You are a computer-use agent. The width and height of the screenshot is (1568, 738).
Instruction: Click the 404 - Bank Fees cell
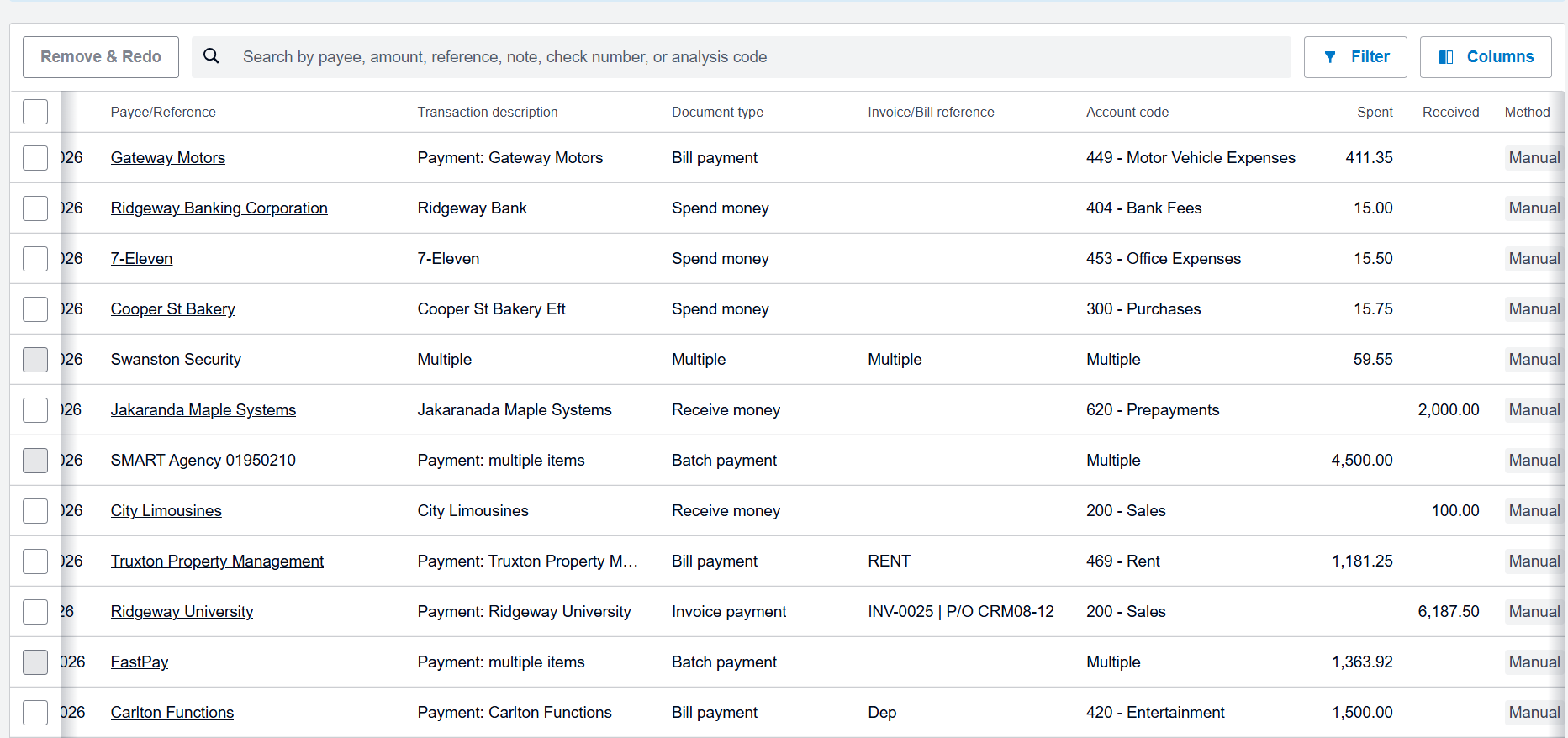[1143, 208]
